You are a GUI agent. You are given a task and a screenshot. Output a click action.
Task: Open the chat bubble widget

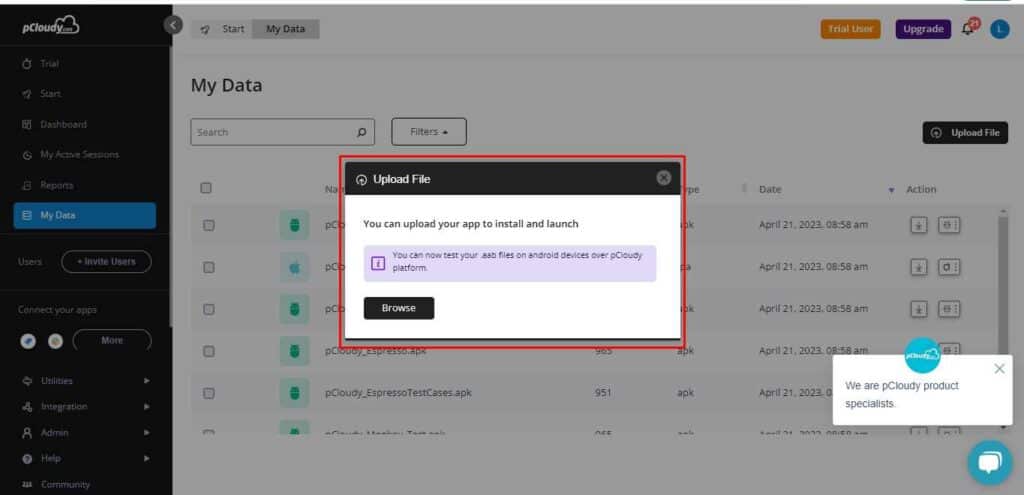pos(990,462)
